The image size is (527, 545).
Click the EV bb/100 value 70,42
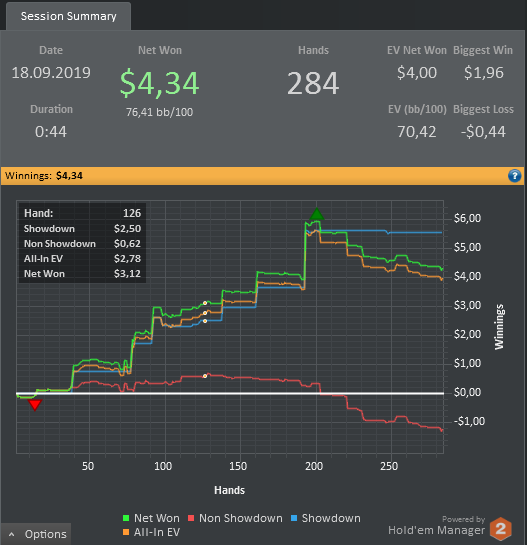pyautogui.click(x=416, y=132)
